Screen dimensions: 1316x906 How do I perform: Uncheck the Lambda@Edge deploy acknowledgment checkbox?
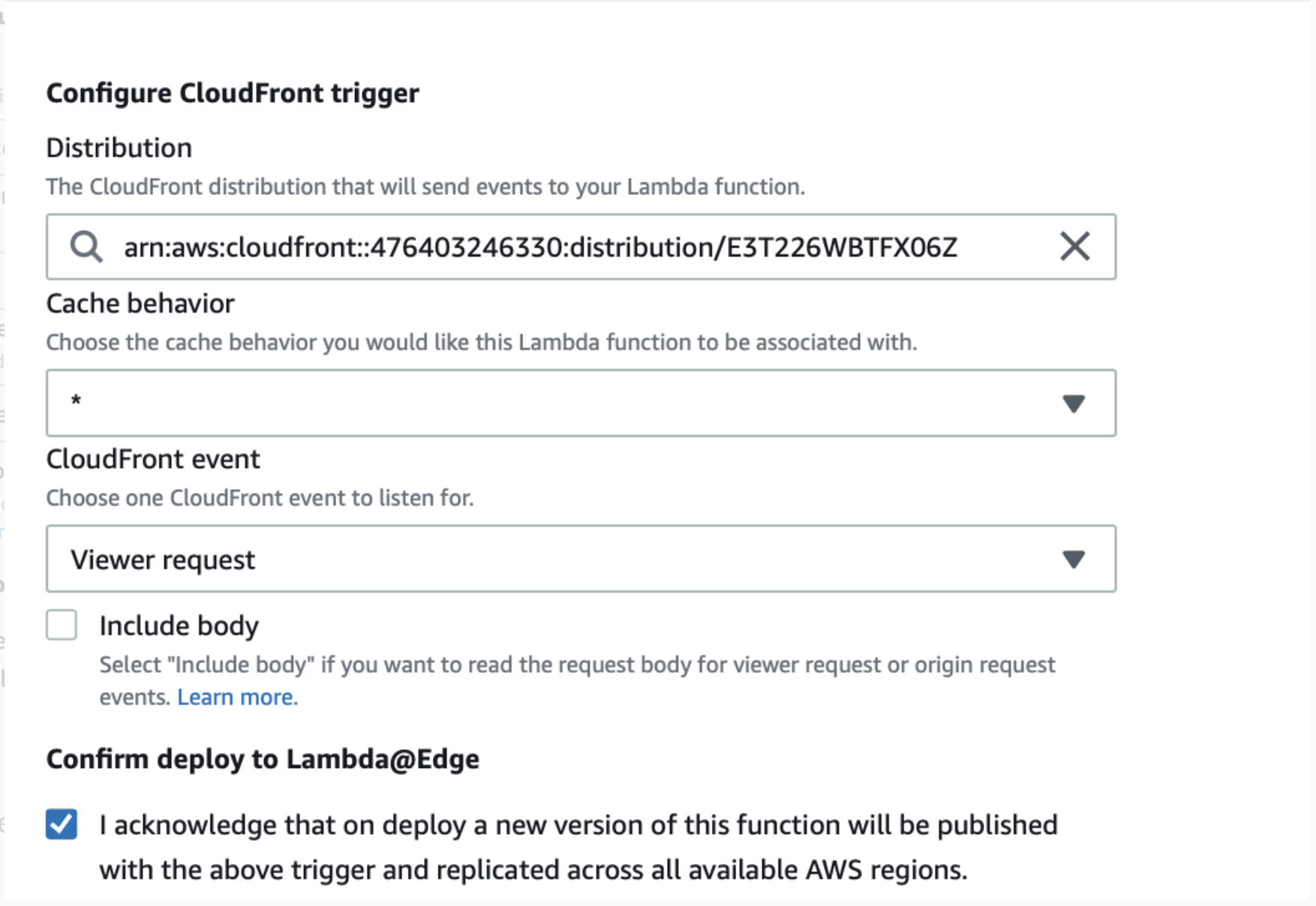[x=62, y=824]
